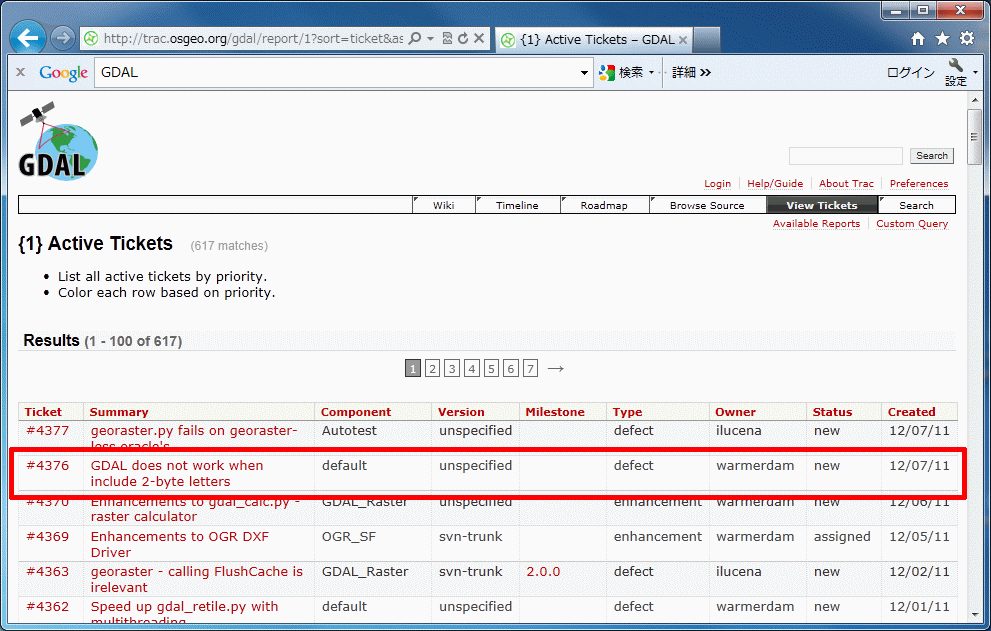This screenshot has width=991, height=631.
Task: Click the browser Back arrow button
Action: pyautogui.click(x=28, y=39)
